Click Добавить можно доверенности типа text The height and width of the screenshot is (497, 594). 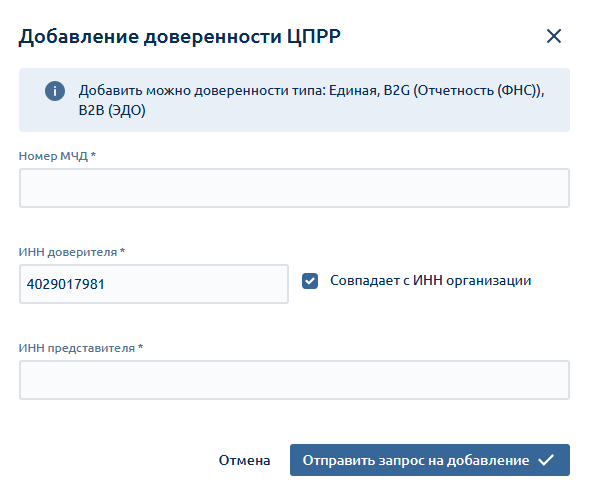click(202, 91)
